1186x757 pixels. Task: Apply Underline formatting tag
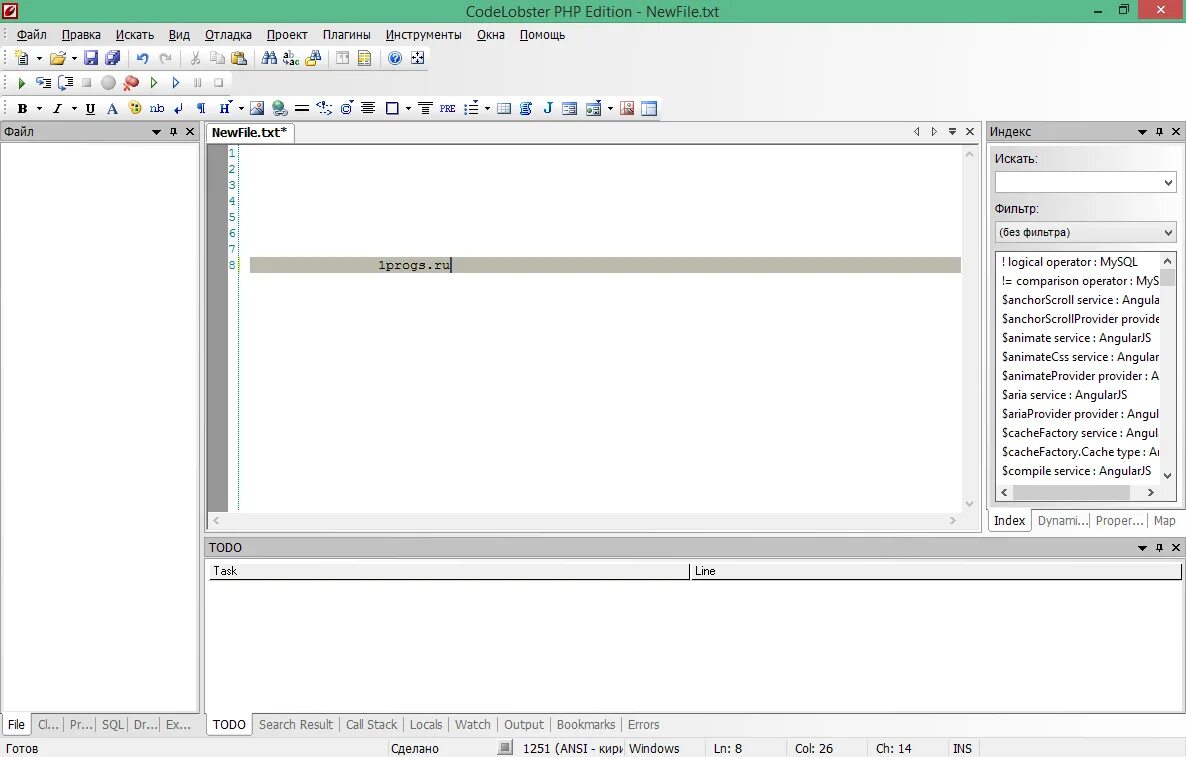(90, 109)
